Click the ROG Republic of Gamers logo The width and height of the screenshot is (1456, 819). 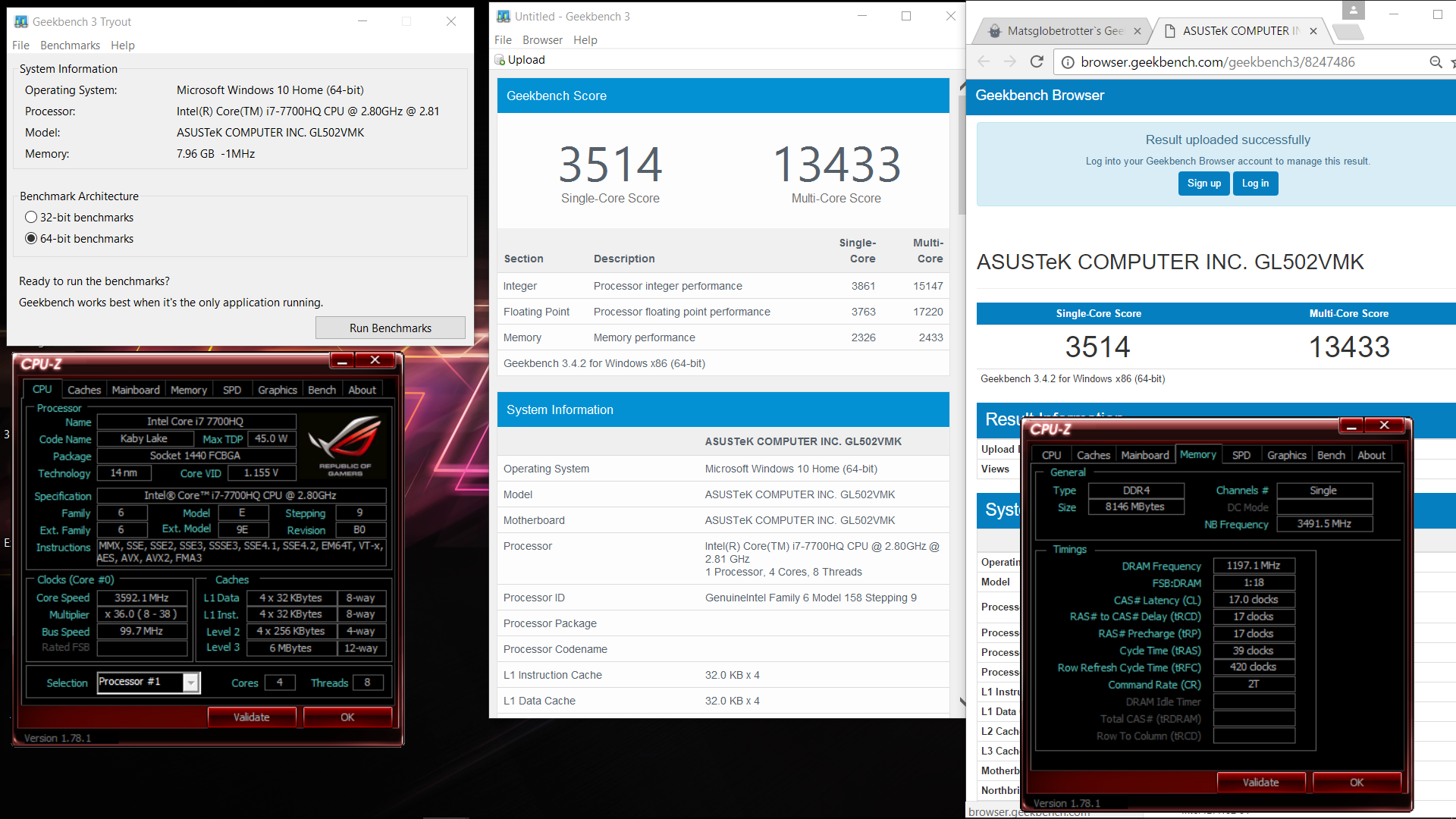(345, 446)
